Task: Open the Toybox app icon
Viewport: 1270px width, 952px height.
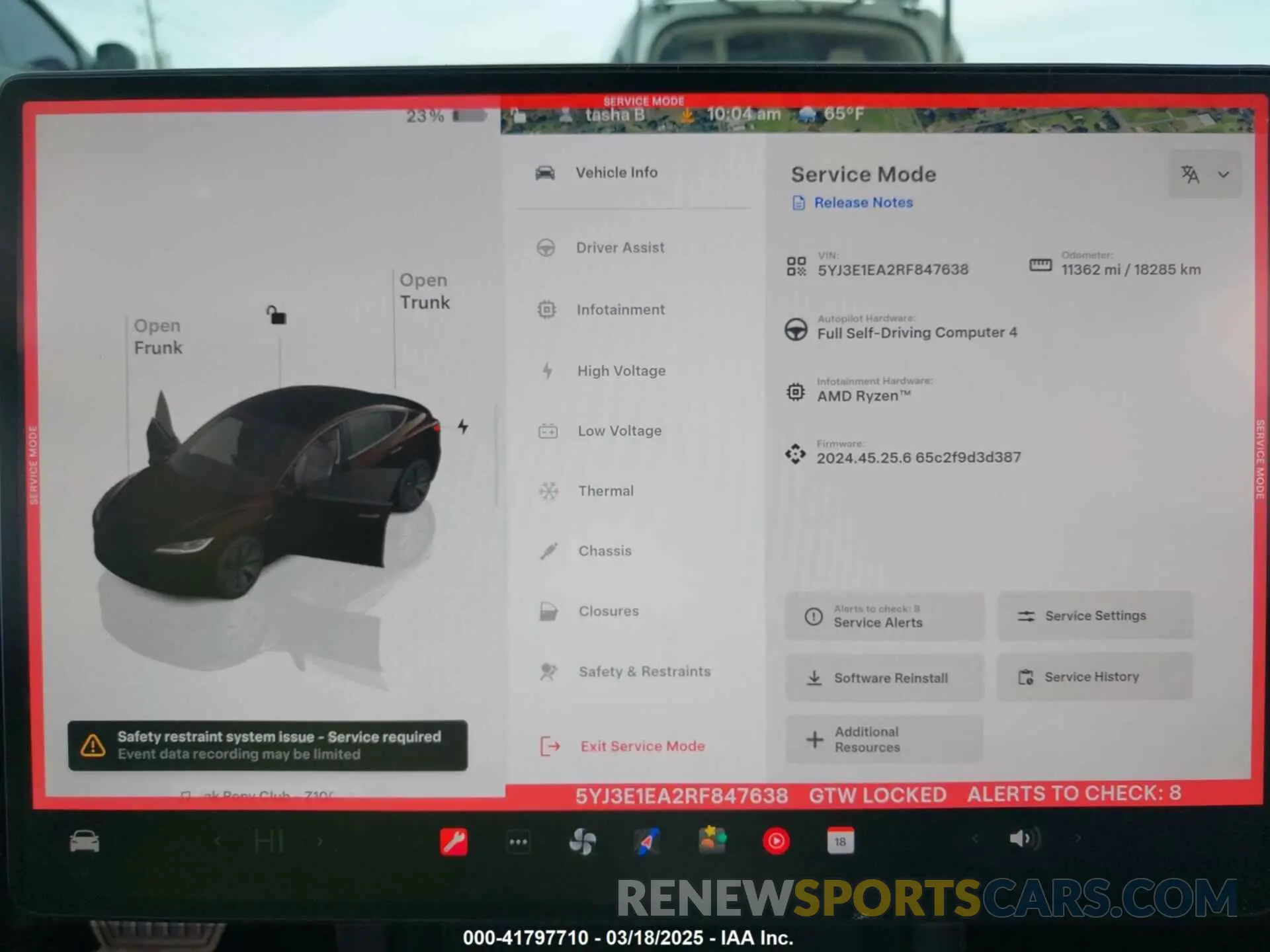Action: pyautogui.click(x=712, y=840)
